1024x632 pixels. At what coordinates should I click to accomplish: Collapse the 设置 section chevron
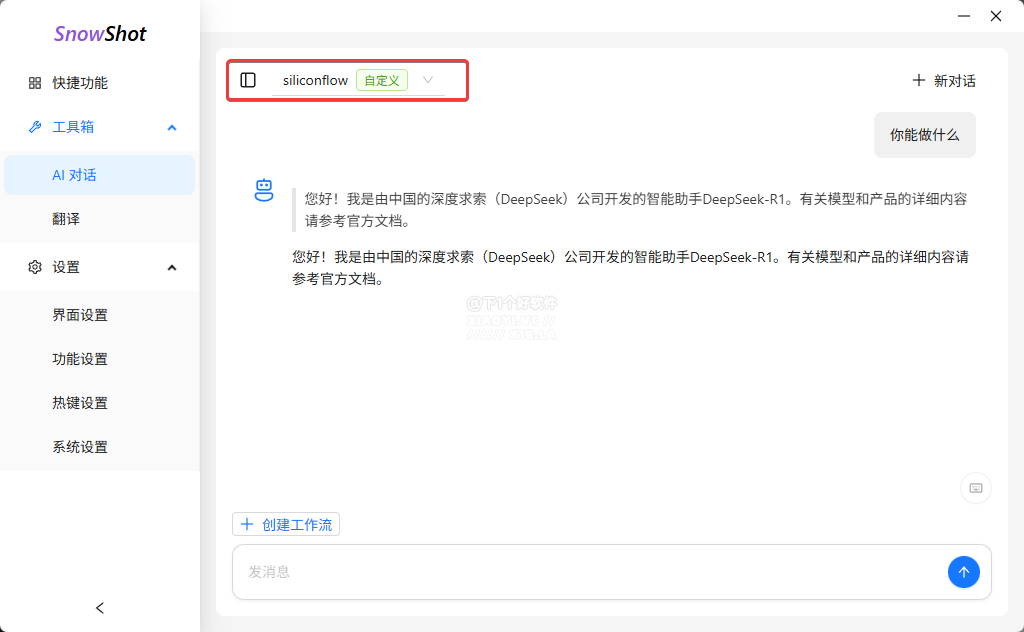(x=172, y=268)
